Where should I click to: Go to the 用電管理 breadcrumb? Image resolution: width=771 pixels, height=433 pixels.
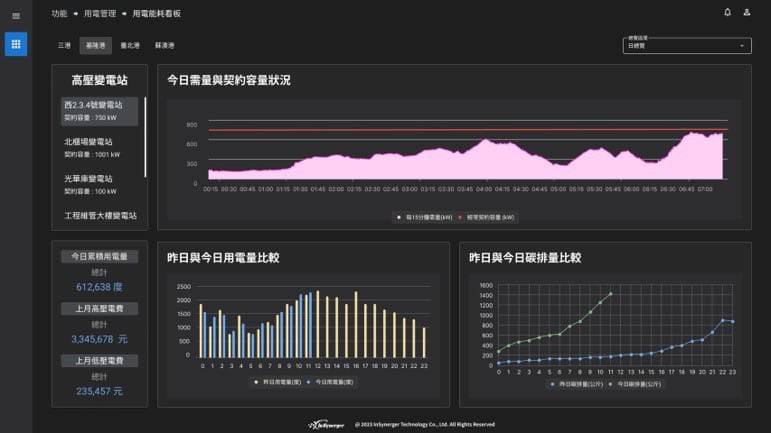[100, 14]
